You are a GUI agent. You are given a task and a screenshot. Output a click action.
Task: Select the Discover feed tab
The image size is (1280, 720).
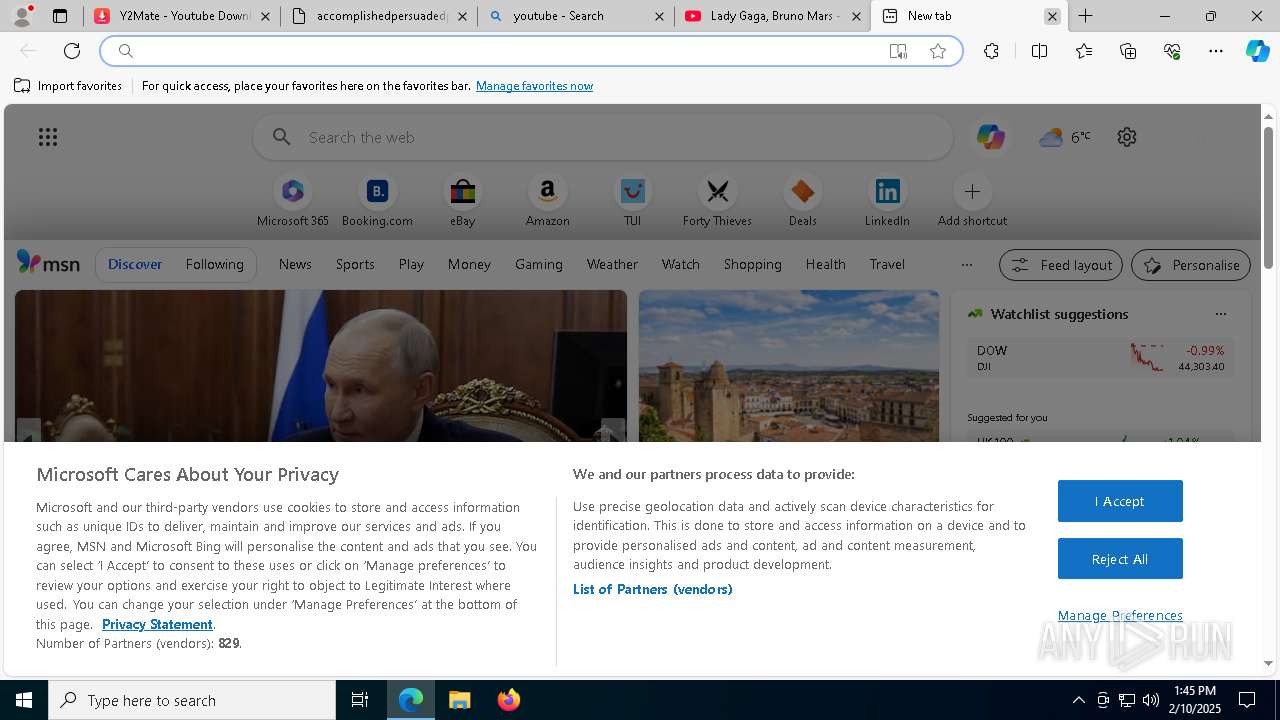point(135,264)
